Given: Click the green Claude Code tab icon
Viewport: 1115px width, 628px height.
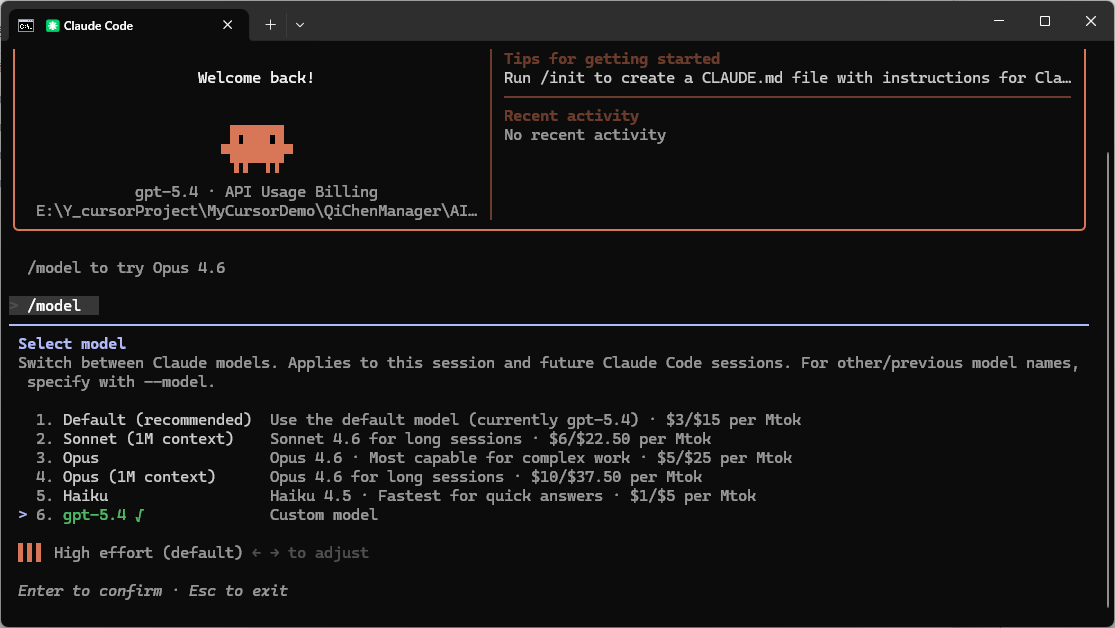Looking at the screenshot, I should pos(53,26).
